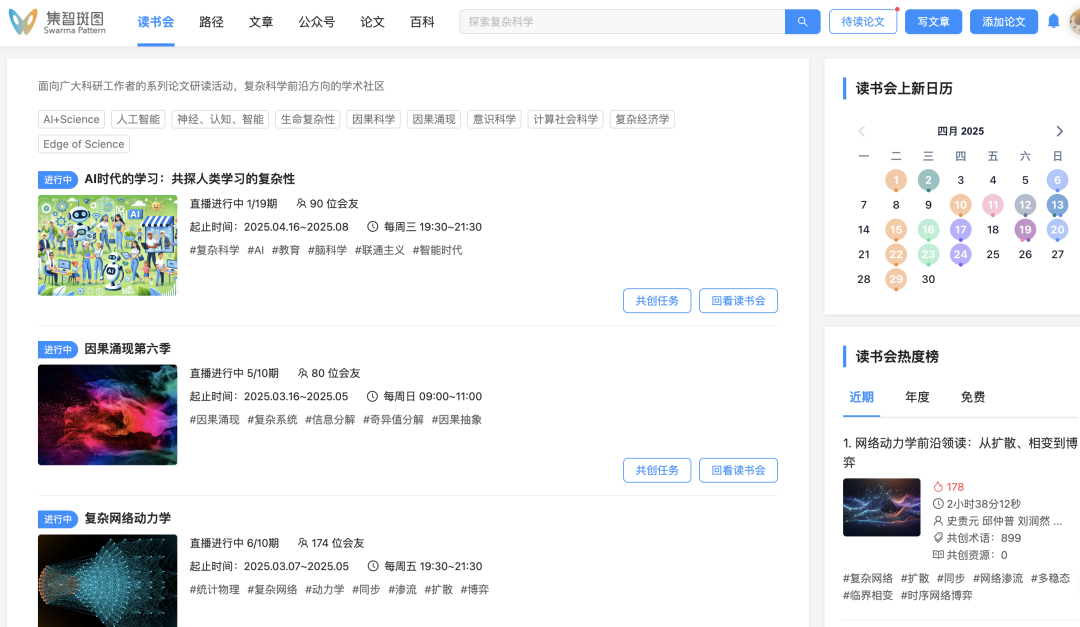Show 免费 tab in hot ranking

click(x=972, y=397)
